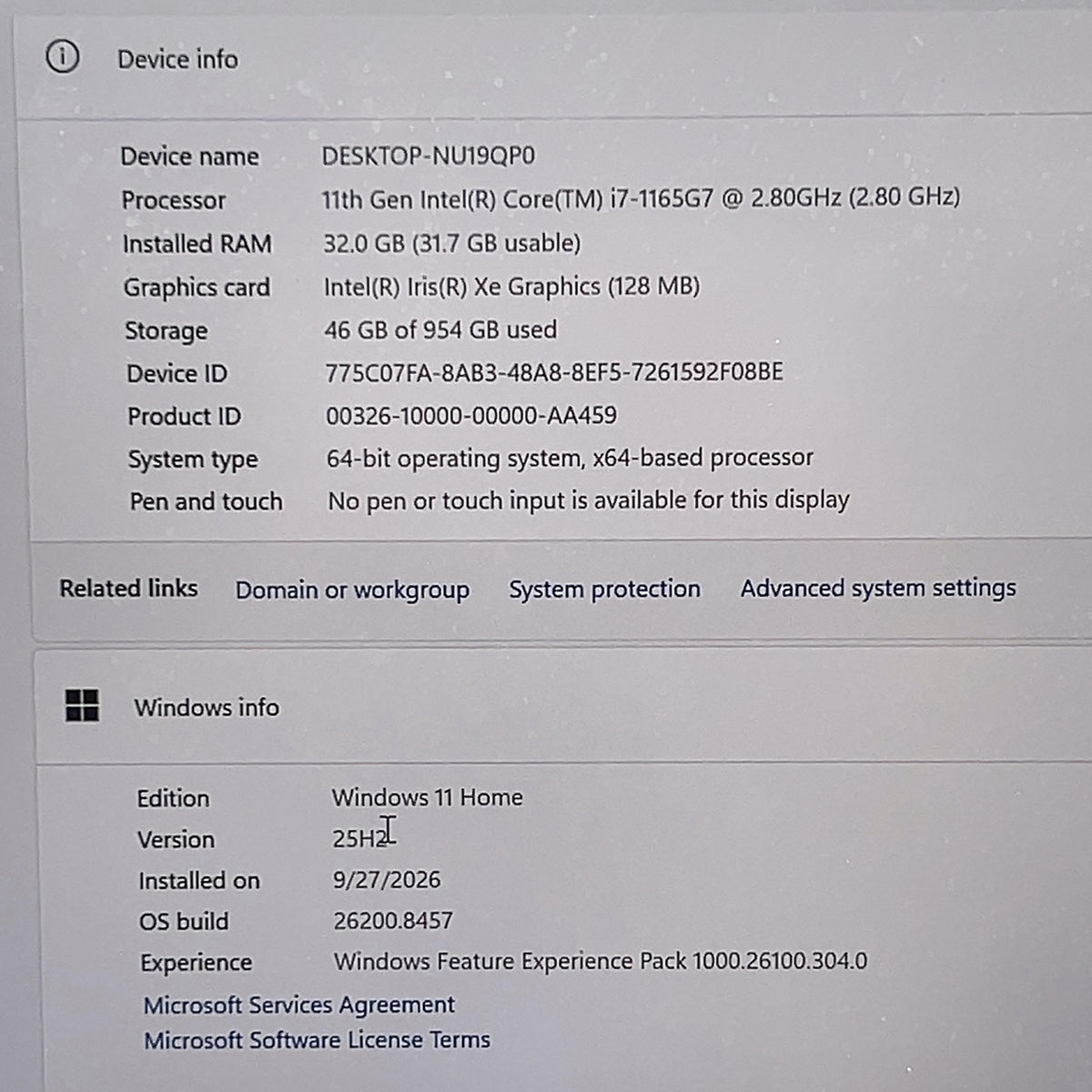Image resolution: width=1092 pixels, height=1092 pixels.
Task: Click the Related links label
Action: coord(128,589)
